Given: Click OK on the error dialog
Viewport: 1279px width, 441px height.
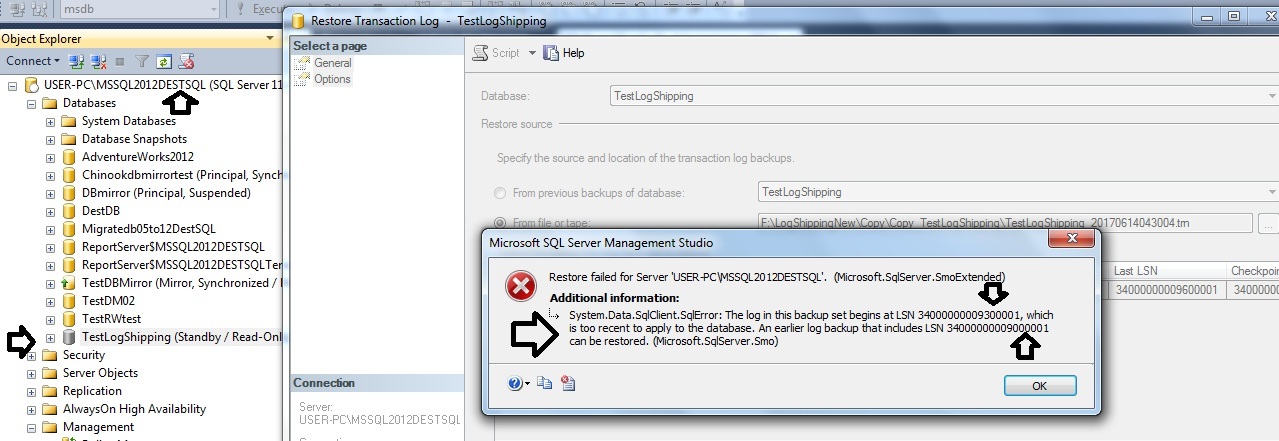Looking at the screenshot, I should pyautogui.click(x=1040, y=386).
